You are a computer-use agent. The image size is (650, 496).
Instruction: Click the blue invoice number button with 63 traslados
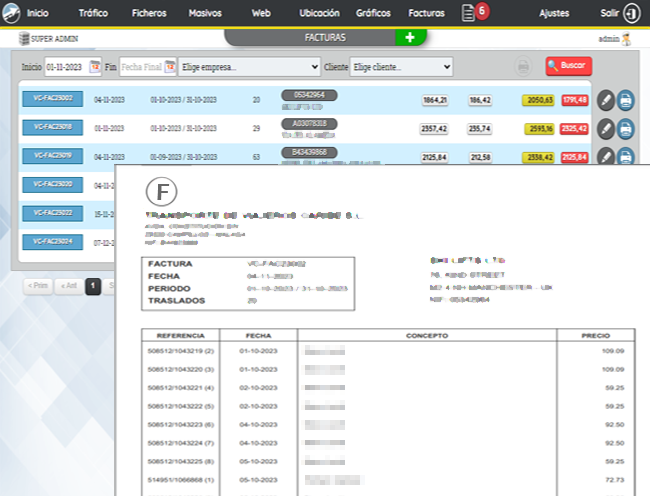(x=53, y=156)
